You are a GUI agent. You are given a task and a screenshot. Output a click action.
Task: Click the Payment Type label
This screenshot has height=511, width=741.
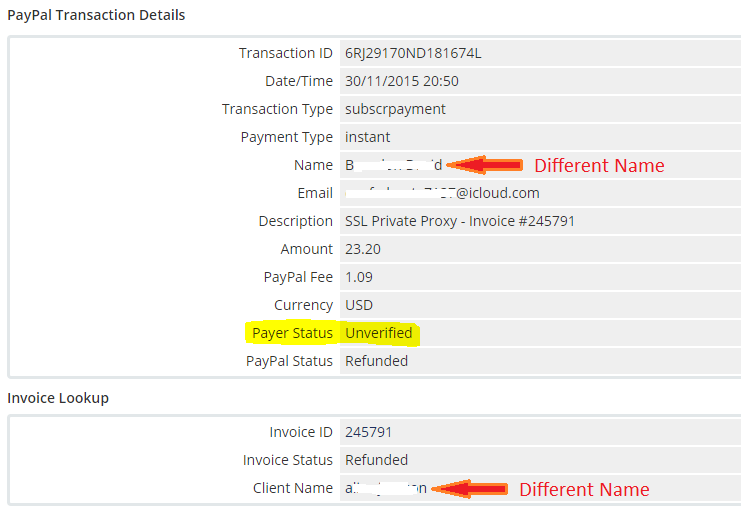[x=286, y=137]
